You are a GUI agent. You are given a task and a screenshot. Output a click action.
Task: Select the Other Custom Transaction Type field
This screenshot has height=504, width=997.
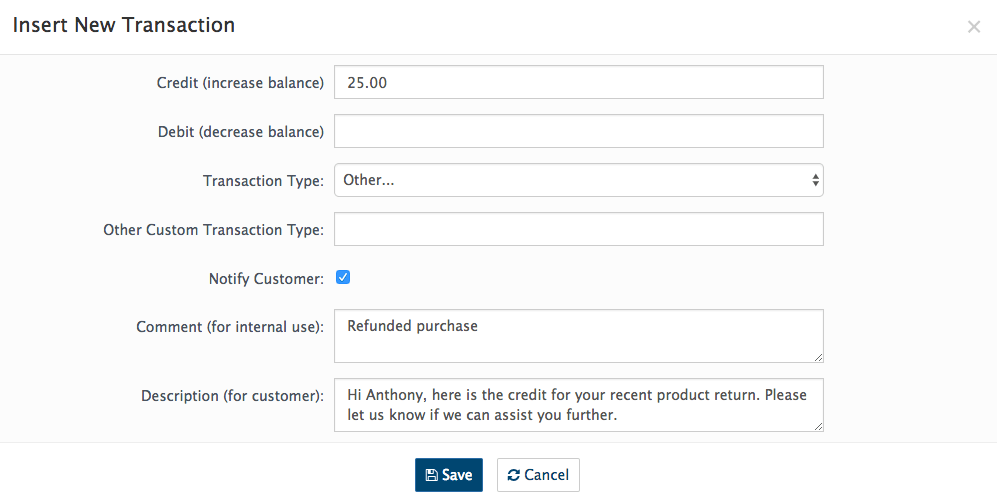click(x=579, y=229)
